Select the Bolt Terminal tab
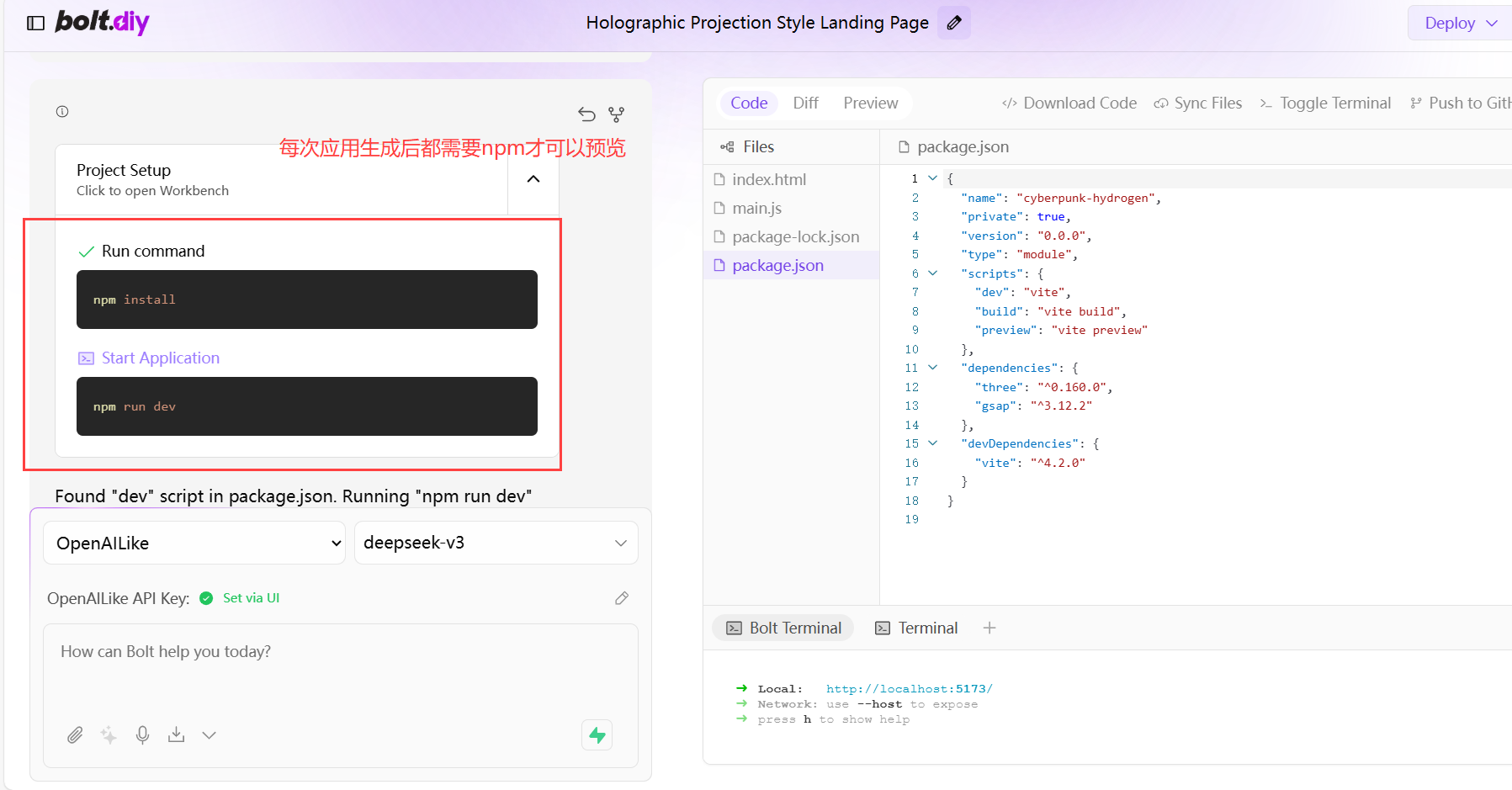Image resolution: width=1512 pixels, height=790 pixels. coord(783,628)
